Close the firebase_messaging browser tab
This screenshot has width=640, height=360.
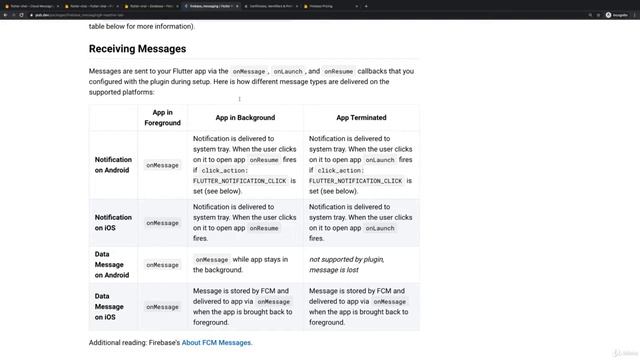point(237,6)
